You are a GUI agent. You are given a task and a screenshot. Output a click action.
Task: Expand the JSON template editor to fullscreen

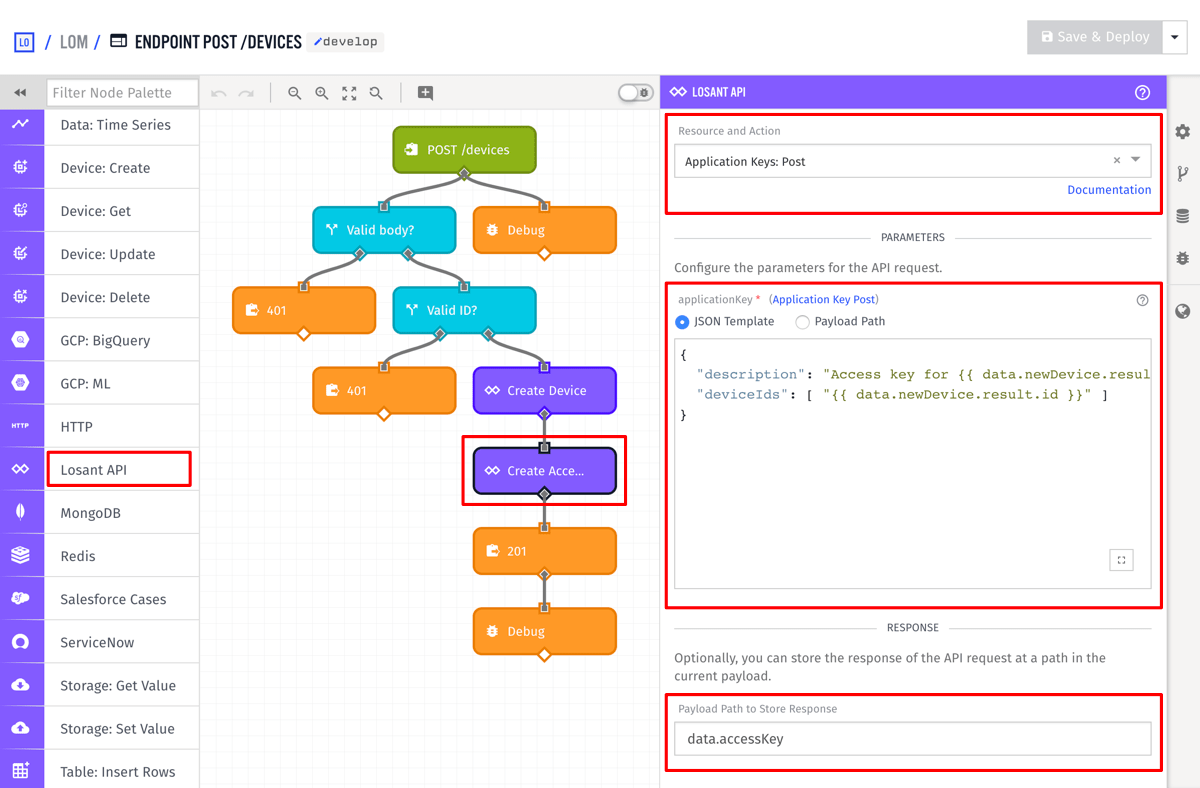pyautogui.click(x=1121, y=560)
